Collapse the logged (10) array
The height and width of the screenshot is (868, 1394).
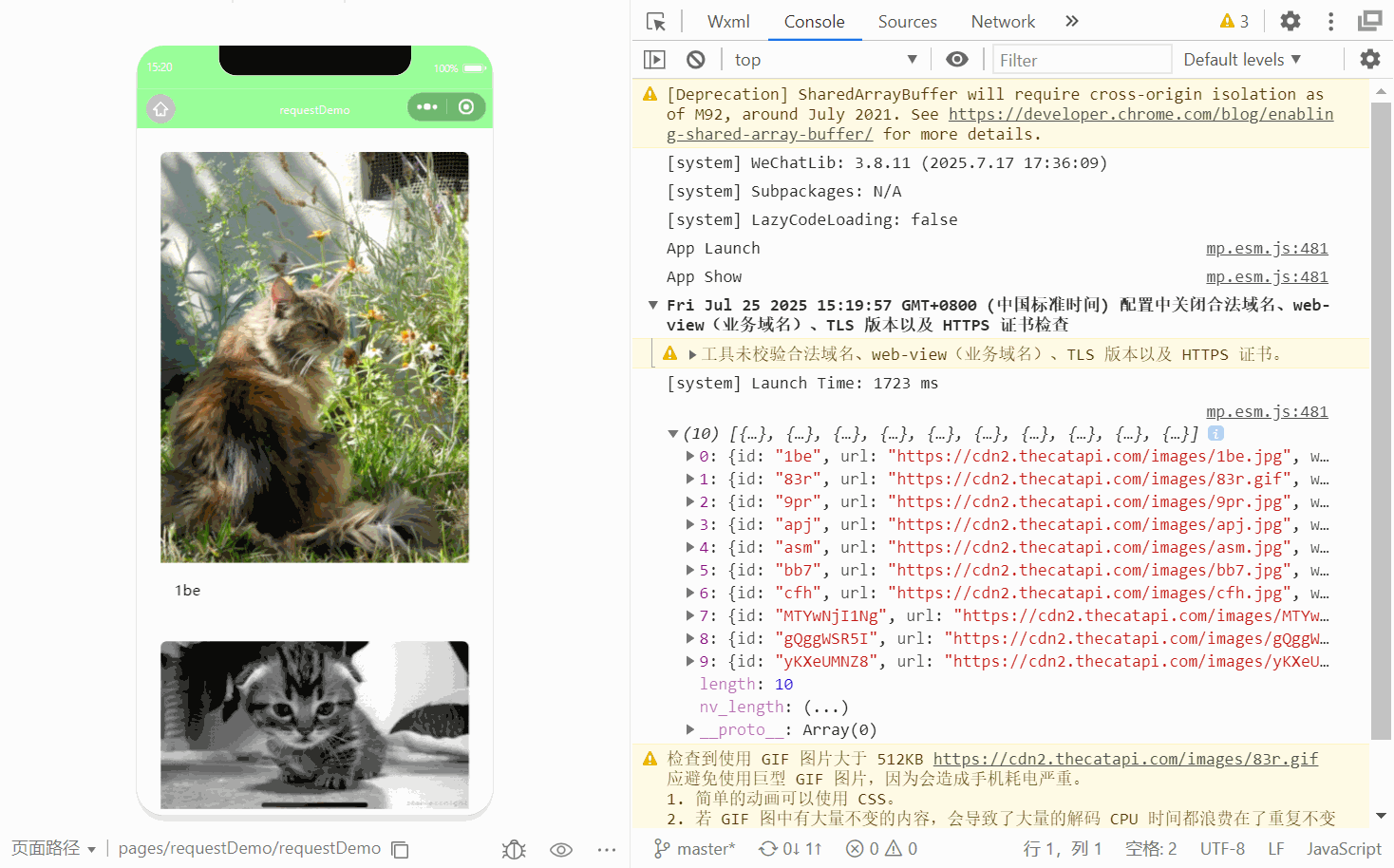coord(672,434)
